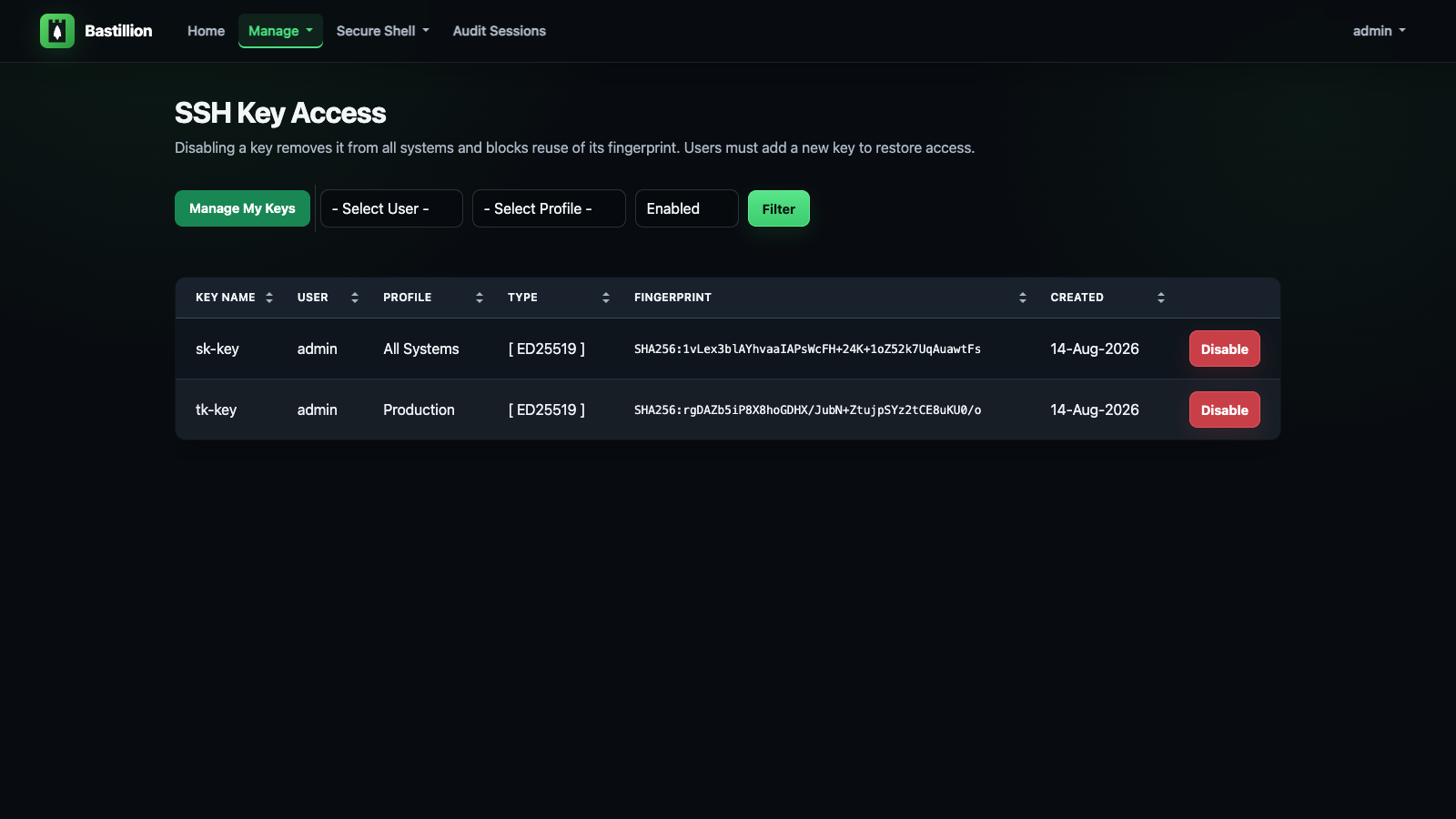
Task: Click the SSH Key Access heading
Action: pos(280,113)
